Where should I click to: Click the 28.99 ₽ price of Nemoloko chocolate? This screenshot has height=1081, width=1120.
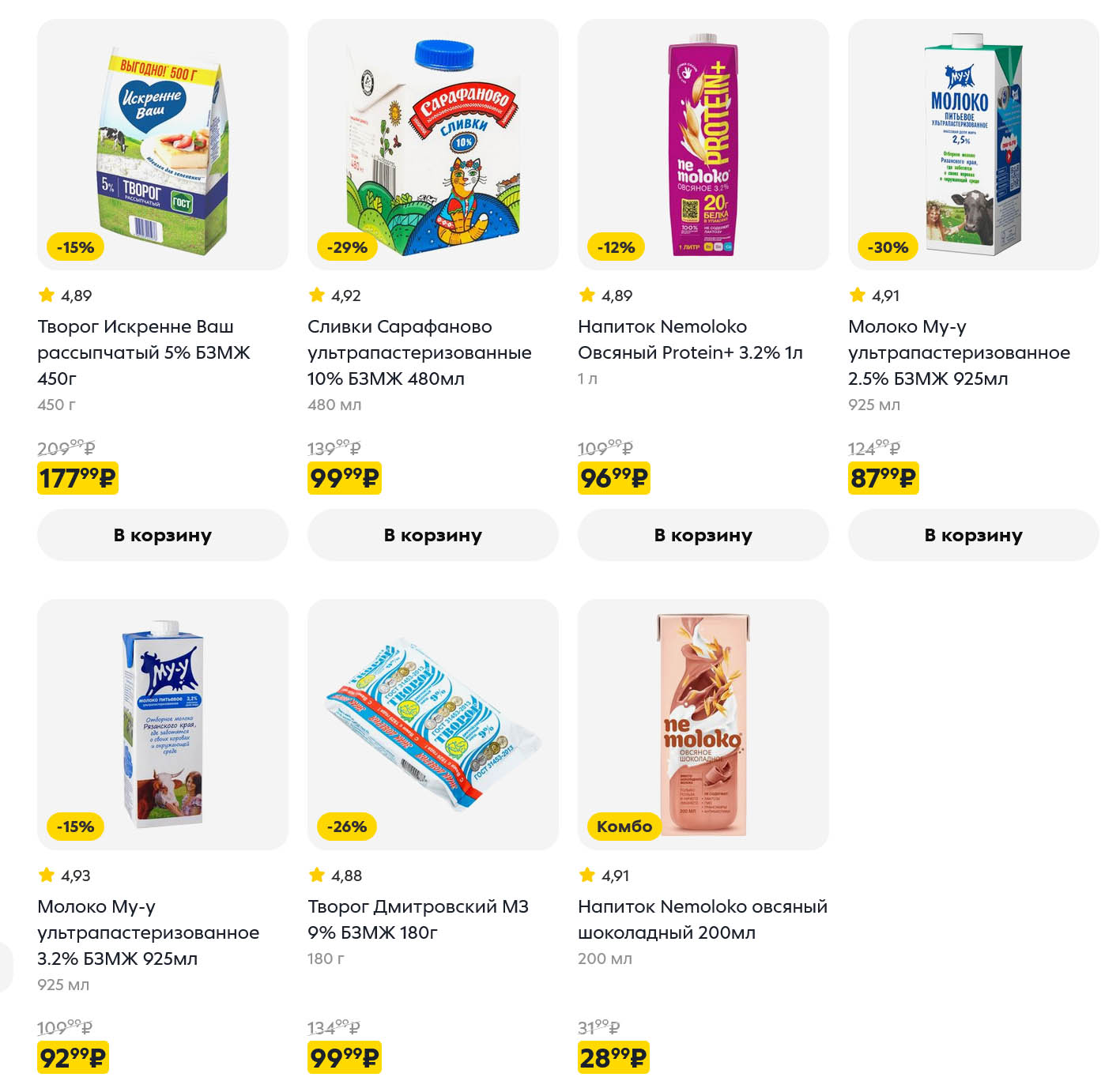tap(613, 1057)
